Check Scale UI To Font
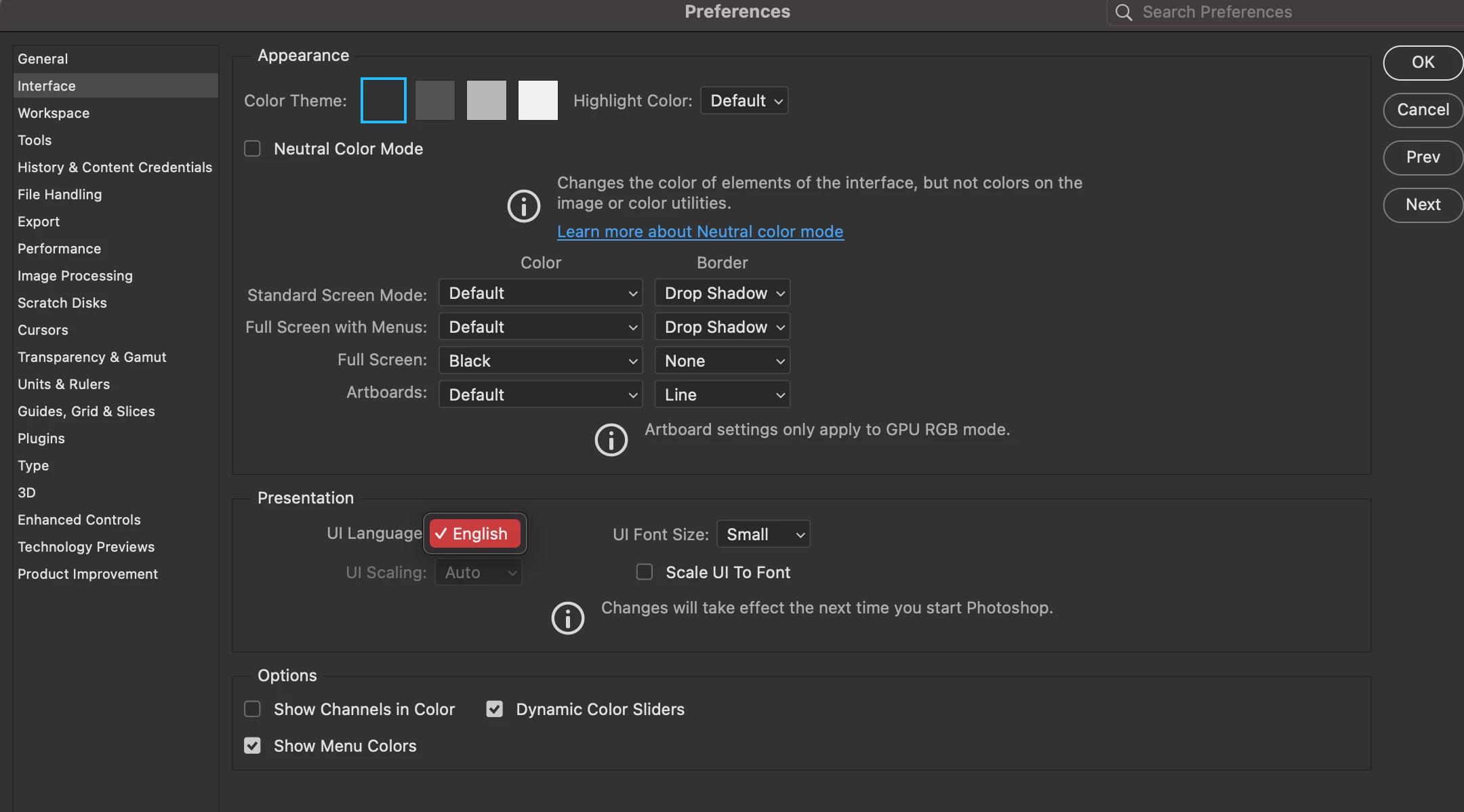 click(645, 572)
